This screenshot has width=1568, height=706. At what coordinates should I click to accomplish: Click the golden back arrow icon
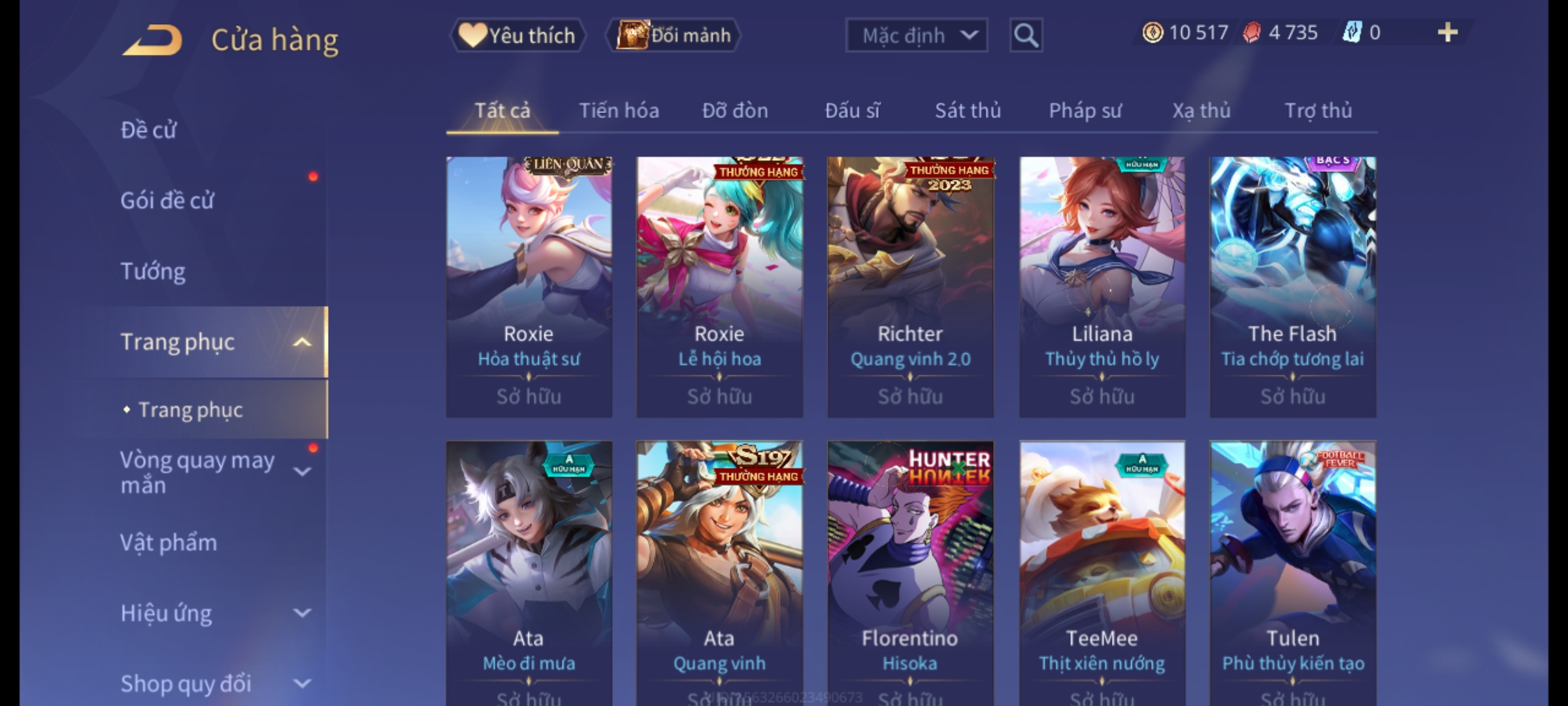tap(152, 40)
